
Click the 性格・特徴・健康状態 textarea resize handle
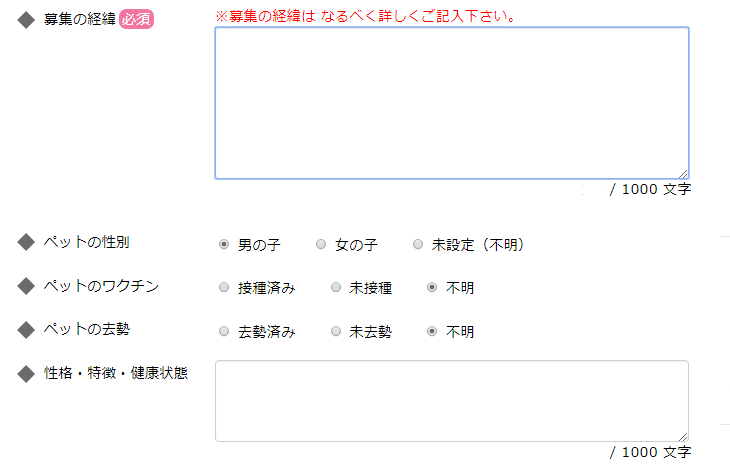pyautogui.click(x=683, y=436)
